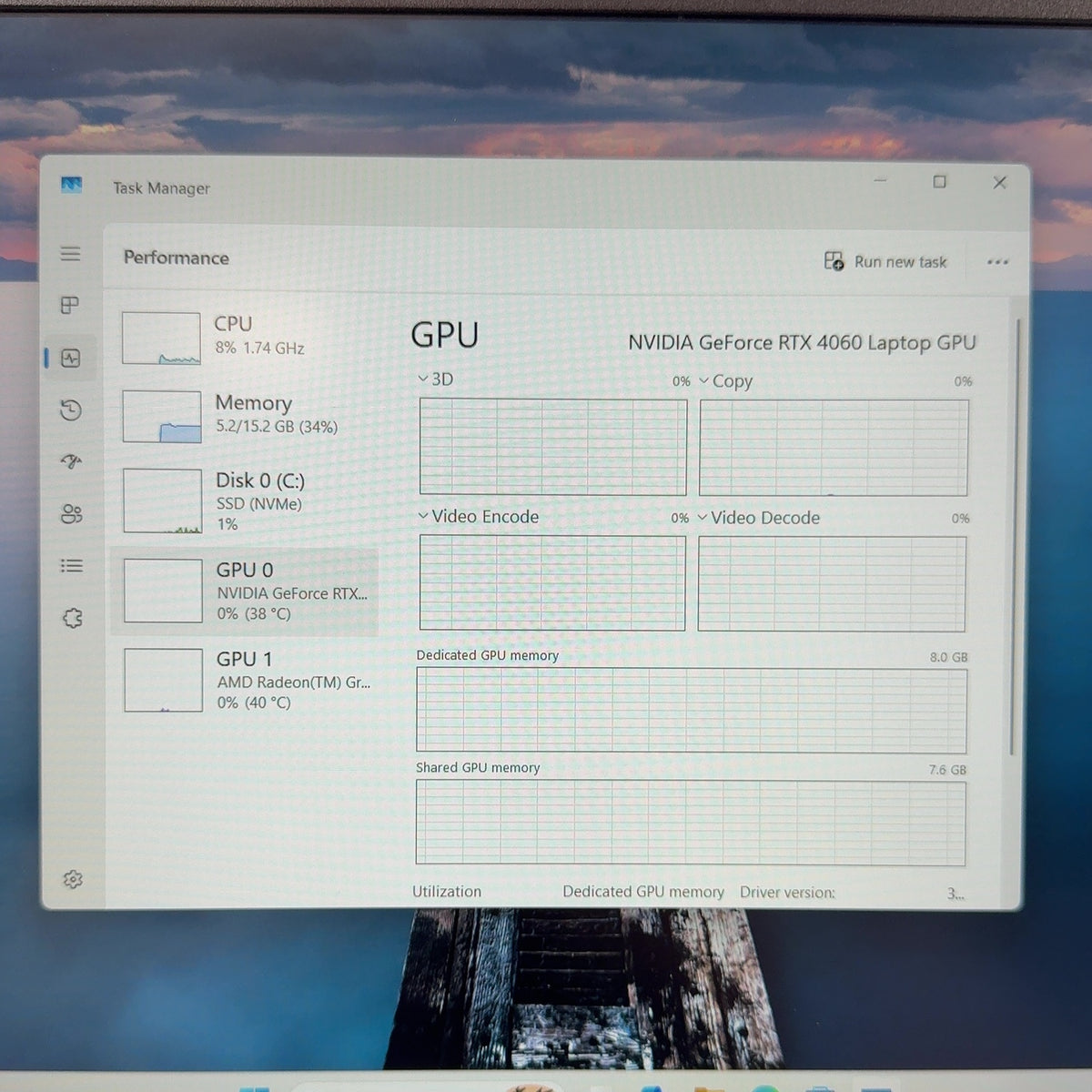Viewport: 1092px width, 1092px height.
Task: Open the Task Manager navigation hamburger menu
Action: (70, 254)
